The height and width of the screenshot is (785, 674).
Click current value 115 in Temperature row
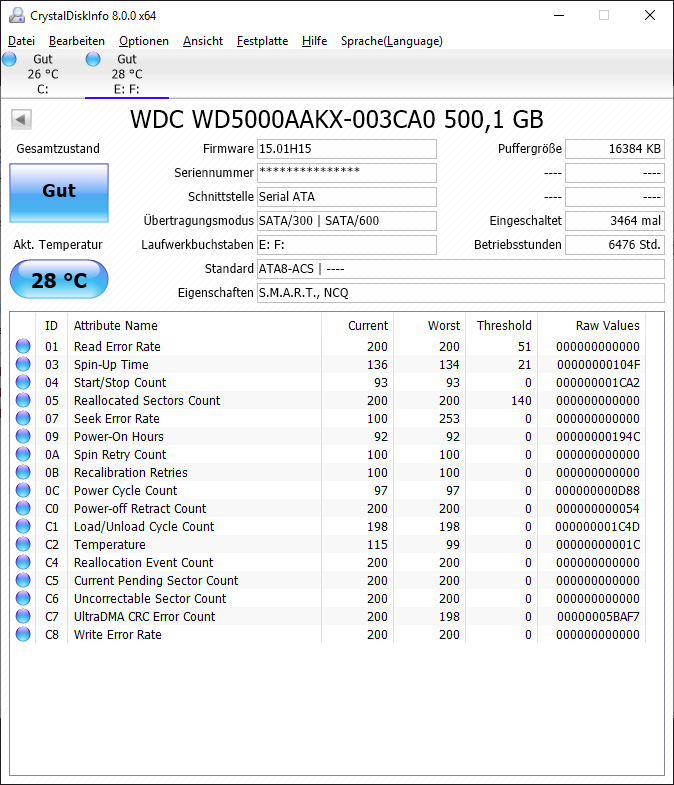click(377, 545)
